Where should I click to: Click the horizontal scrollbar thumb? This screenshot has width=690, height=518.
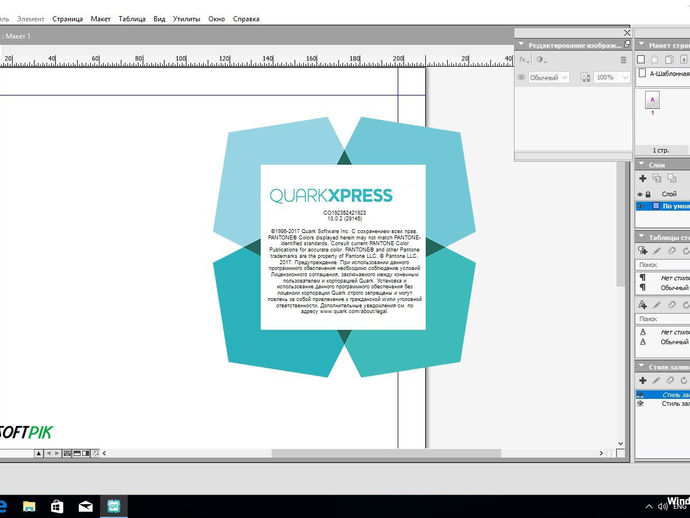coord(386,453)
